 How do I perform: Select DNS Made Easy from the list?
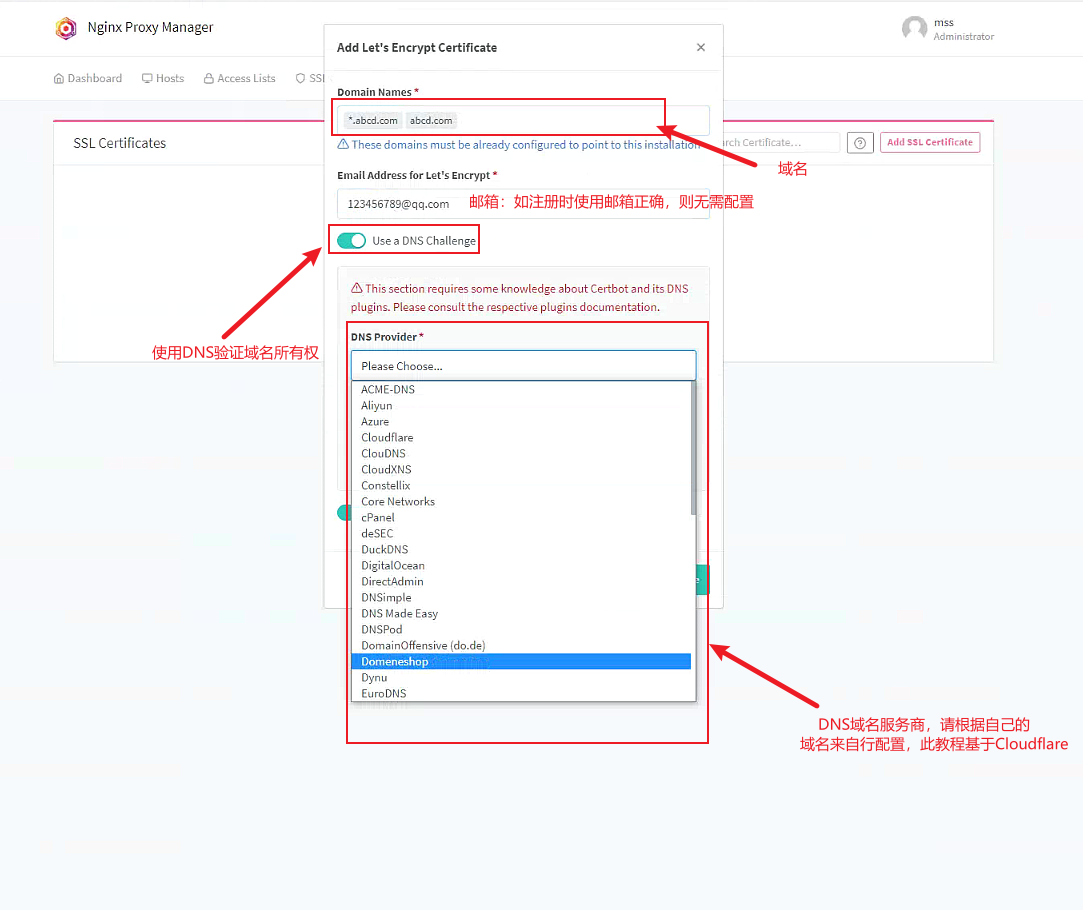[x=521, y=613]
